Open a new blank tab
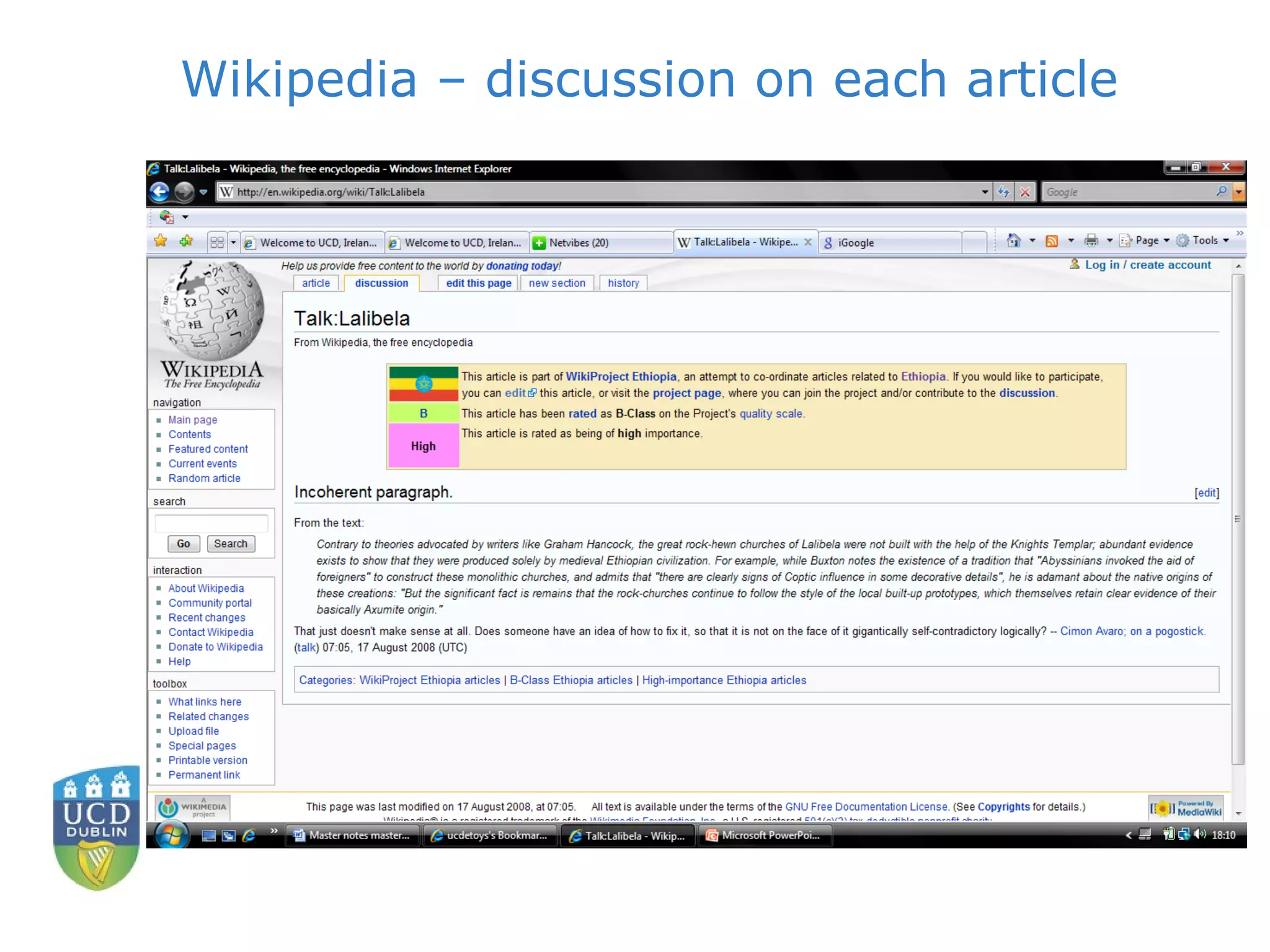This screenshot has width=1270, height=952. coord(974,243)
